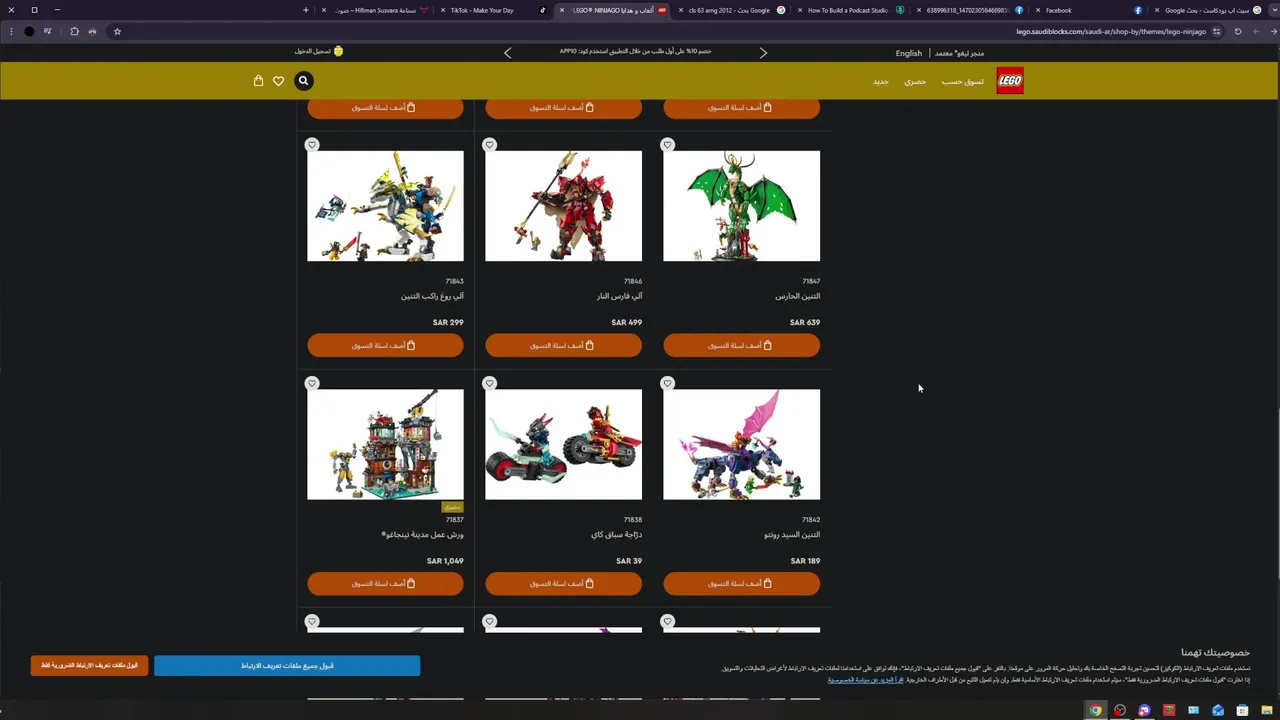Click the right arrow of promo banner
The width and height of the screenshot is (1280, 720).
pyautogui.click(x=763, y=53)
